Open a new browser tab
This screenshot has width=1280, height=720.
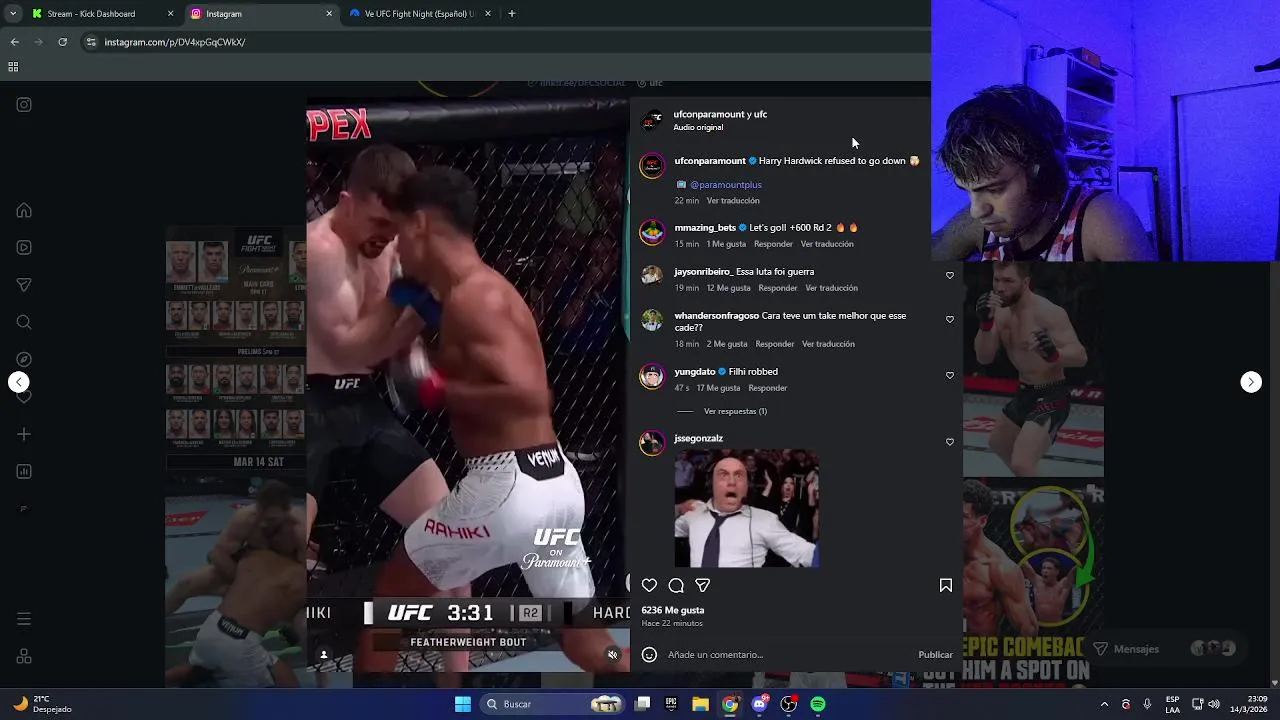tap(512, 14)
